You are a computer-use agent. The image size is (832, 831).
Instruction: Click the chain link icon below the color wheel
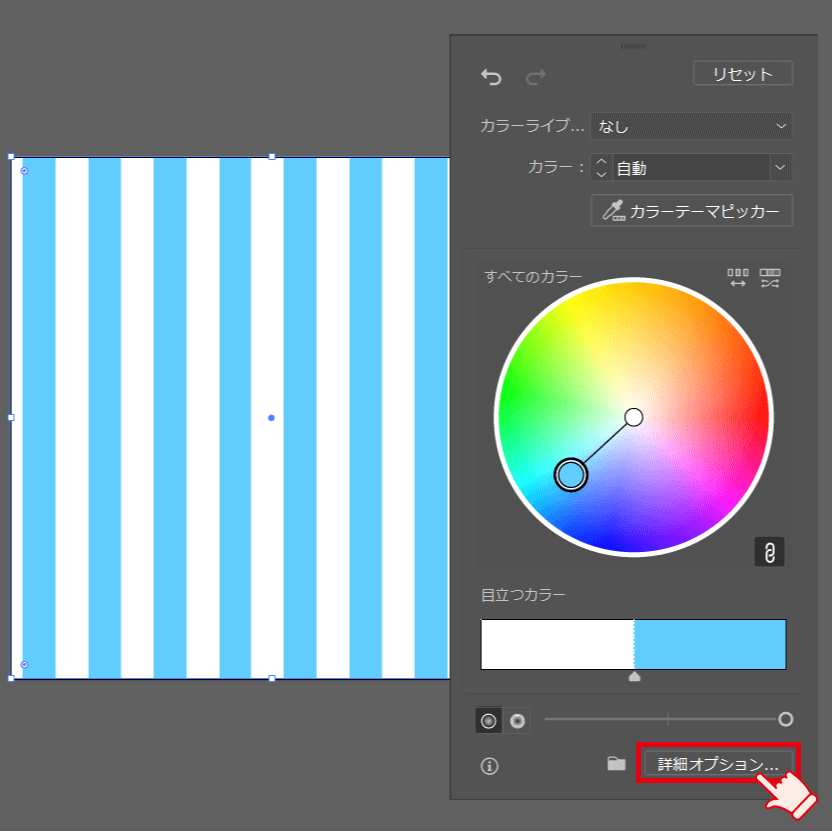tap(769, 551)
